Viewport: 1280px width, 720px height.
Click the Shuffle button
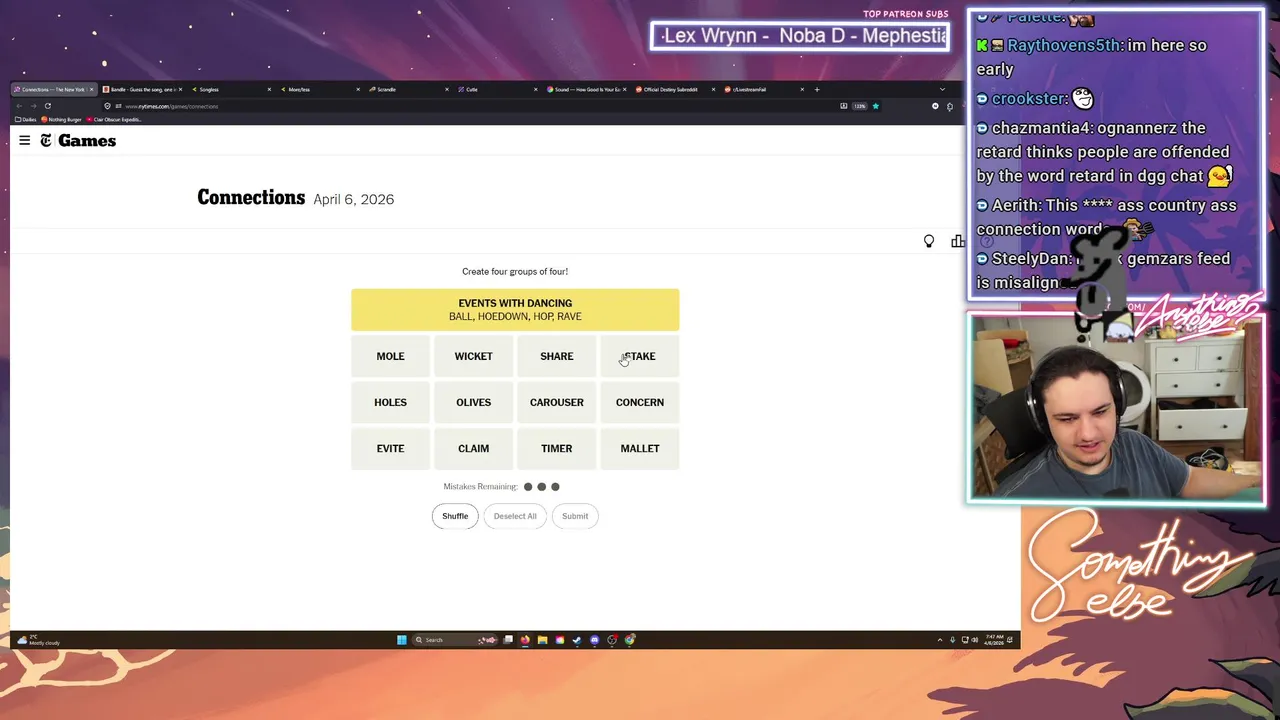pyautogui.click(x=455, y=516)
